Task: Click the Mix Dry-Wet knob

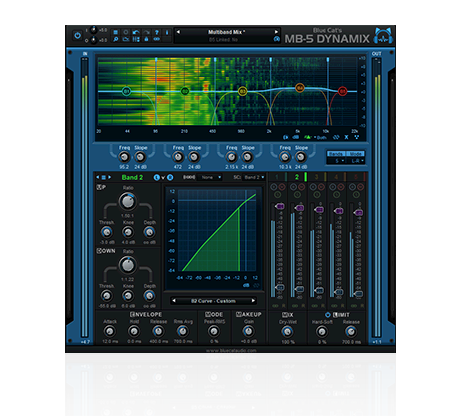Action: (x=287, y=331)
